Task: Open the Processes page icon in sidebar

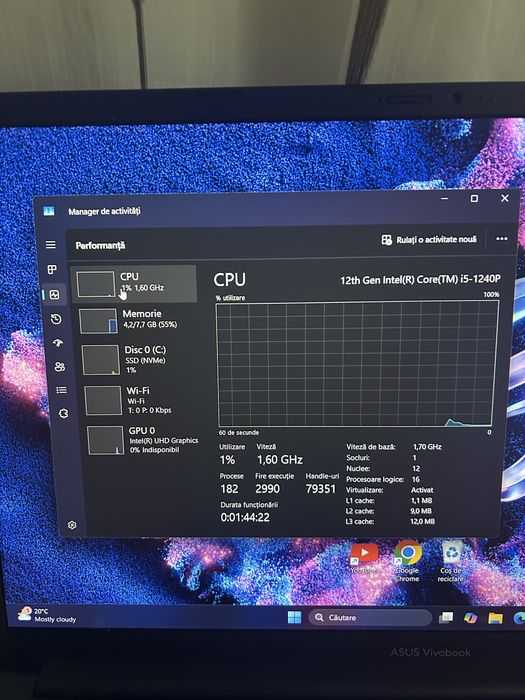Action: (52, 269)
